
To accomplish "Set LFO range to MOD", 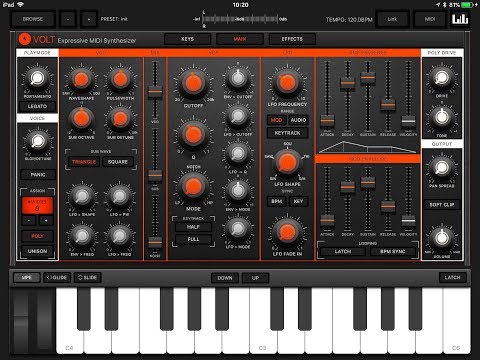I will click(x=276, y=120).
